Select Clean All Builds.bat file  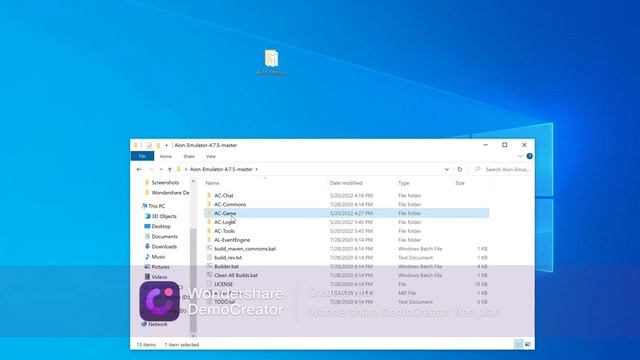pyautogui.click(x=236, y=275)
